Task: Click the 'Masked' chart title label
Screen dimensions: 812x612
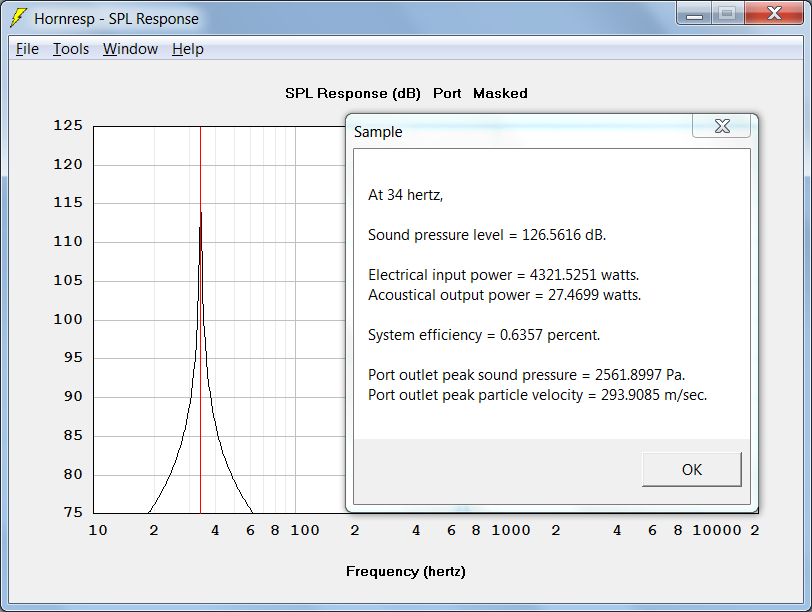Action: pos(500,93)
